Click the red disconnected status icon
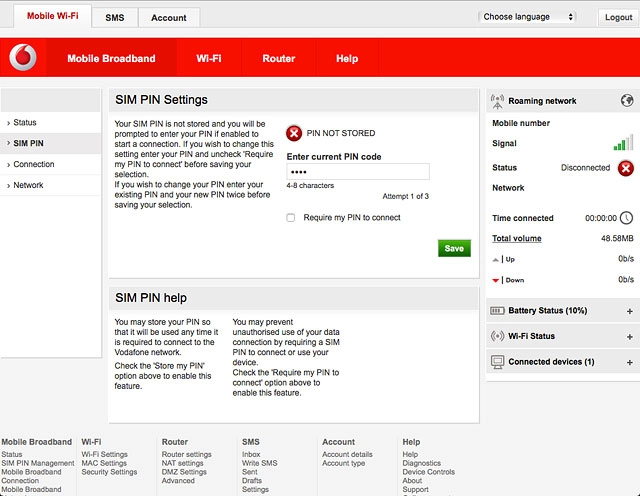Viewport: 640px width, 496px height. [625, 168]
